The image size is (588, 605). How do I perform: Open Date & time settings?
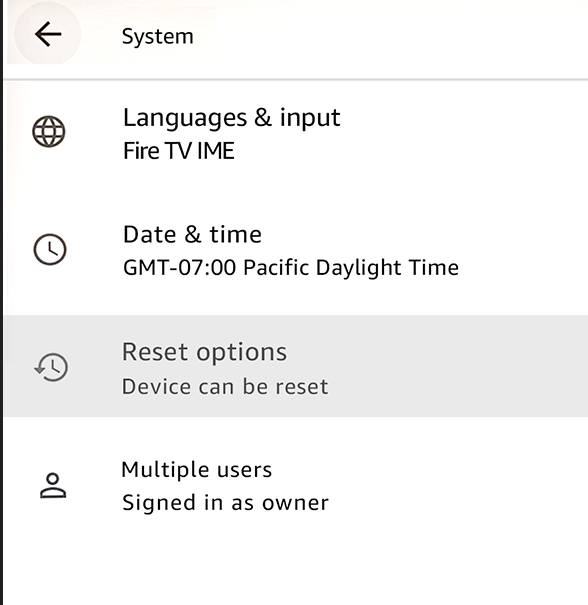(296, 250)
